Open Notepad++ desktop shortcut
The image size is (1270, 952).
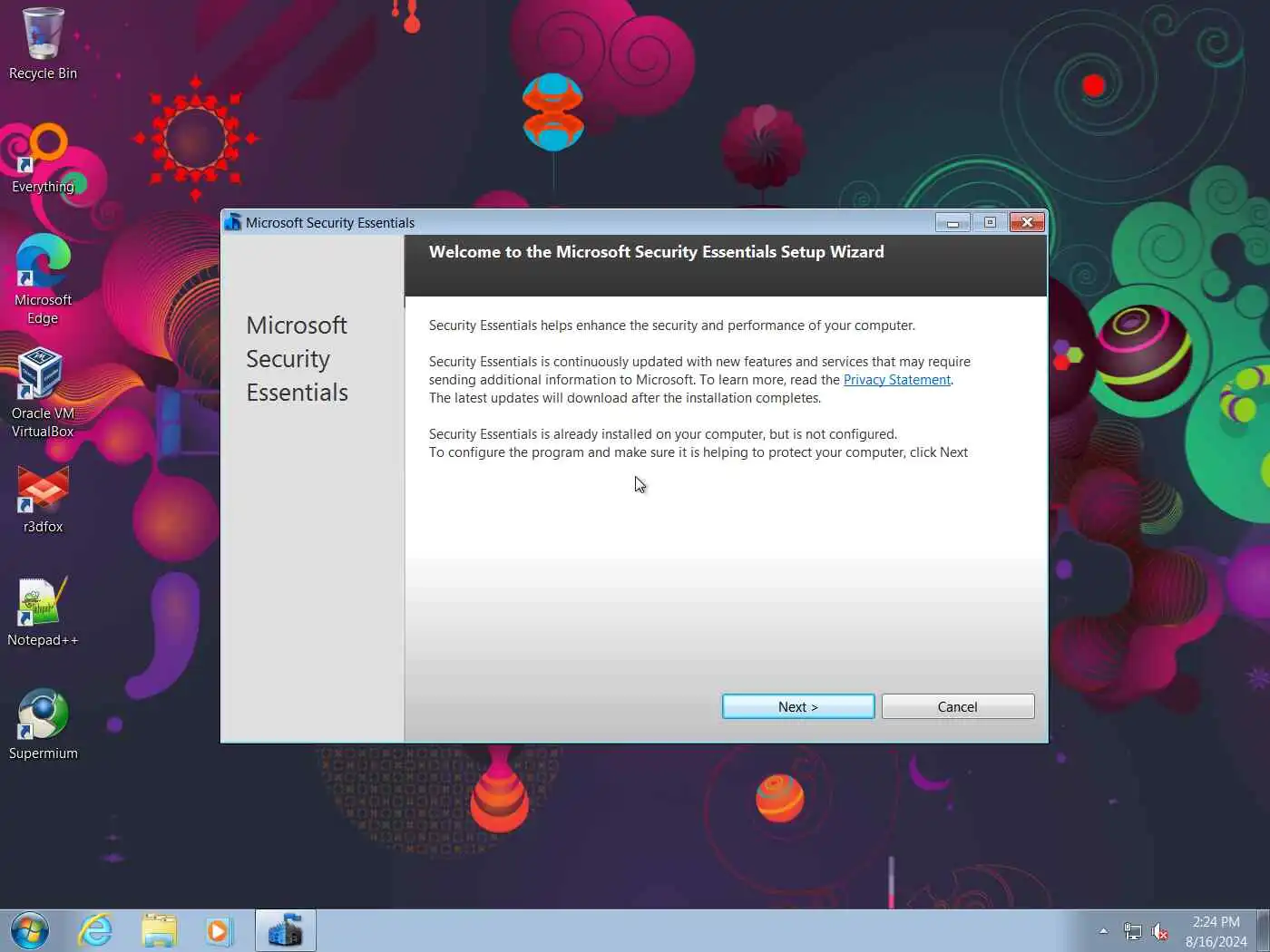click(43, 613)
